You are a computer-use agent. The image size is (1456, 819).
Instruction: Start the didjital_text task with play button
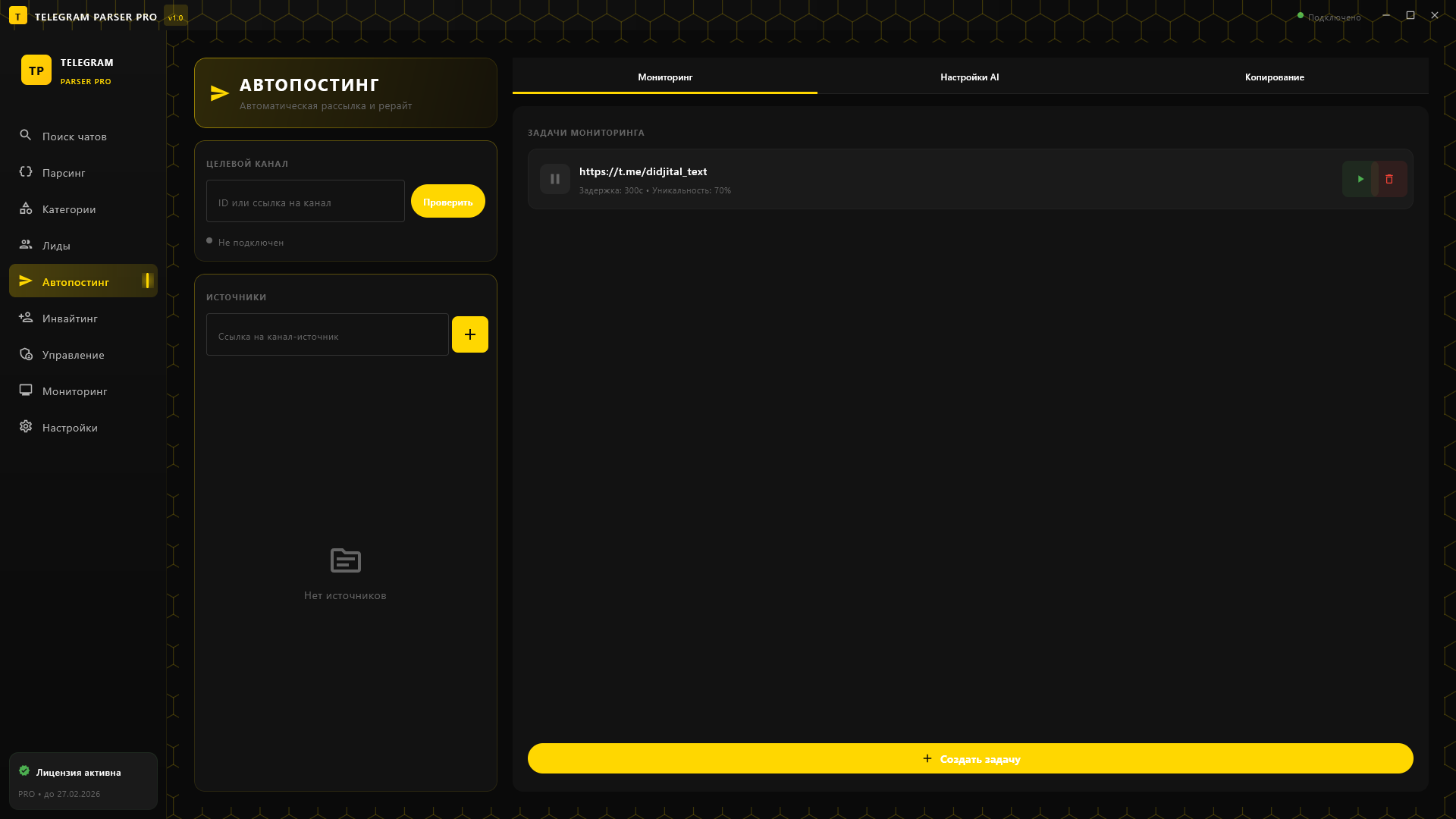pyautogui.click(x=1359, y=179)
